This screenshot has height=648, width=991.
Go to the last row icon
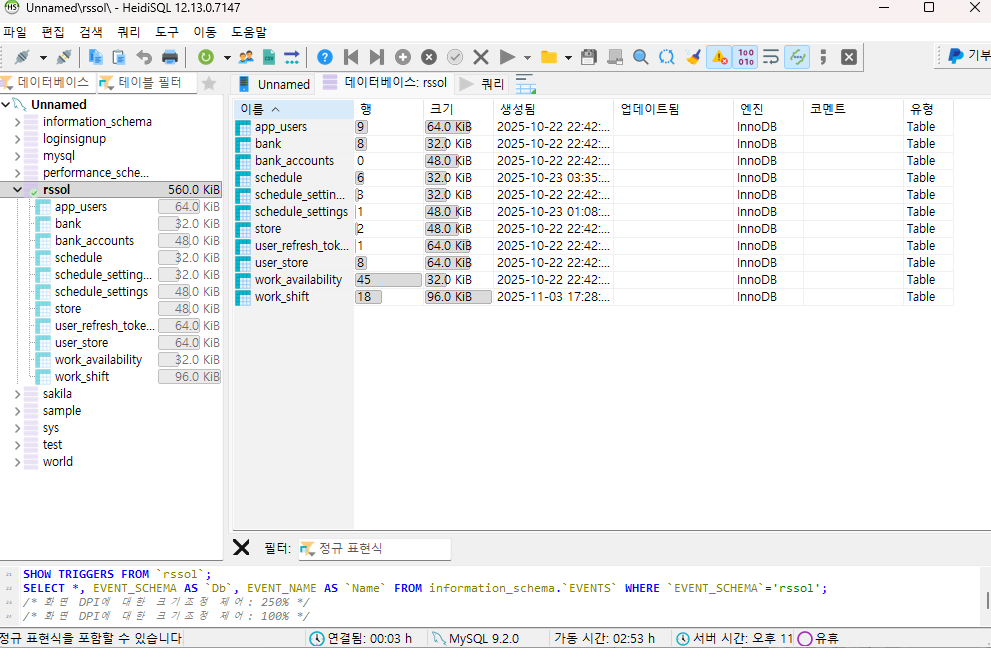tap(377, 57)
